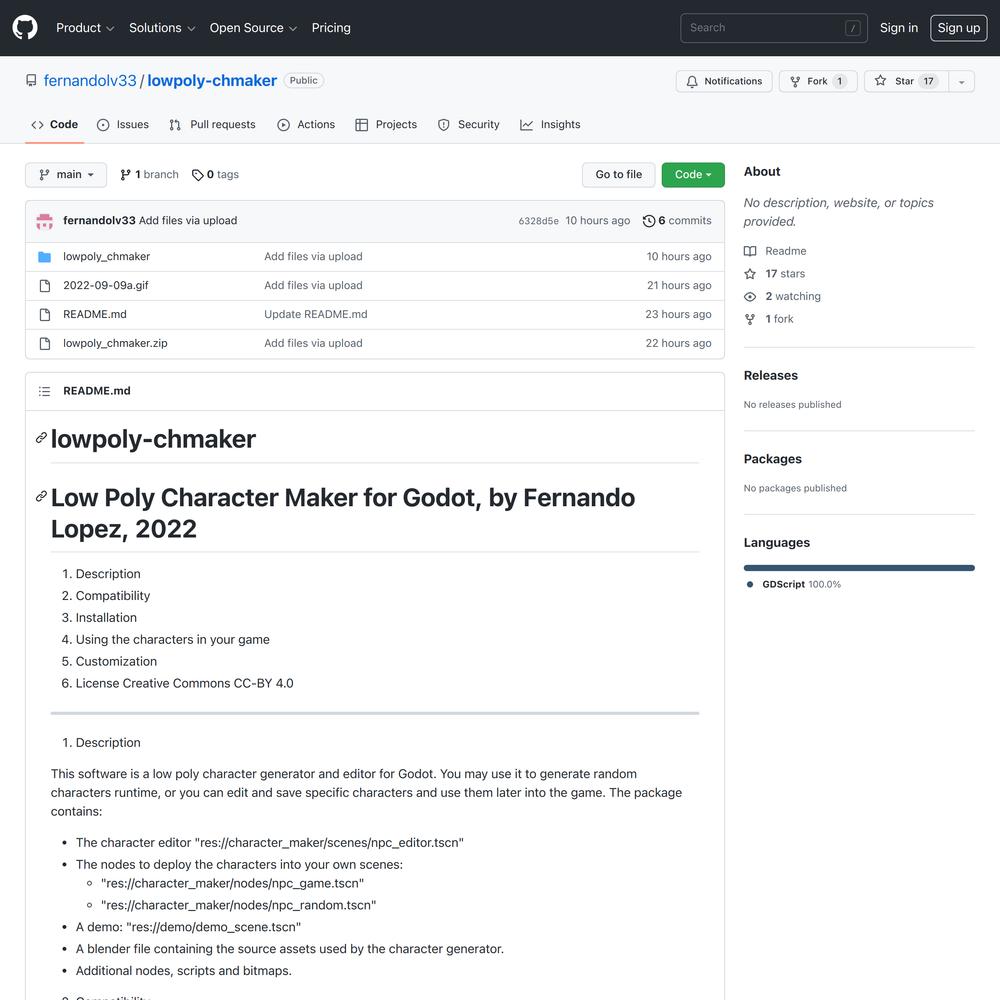
Task: Click fernandolv33 avatar in commit row
Action: pyautogui.click(x=45, y=221)
